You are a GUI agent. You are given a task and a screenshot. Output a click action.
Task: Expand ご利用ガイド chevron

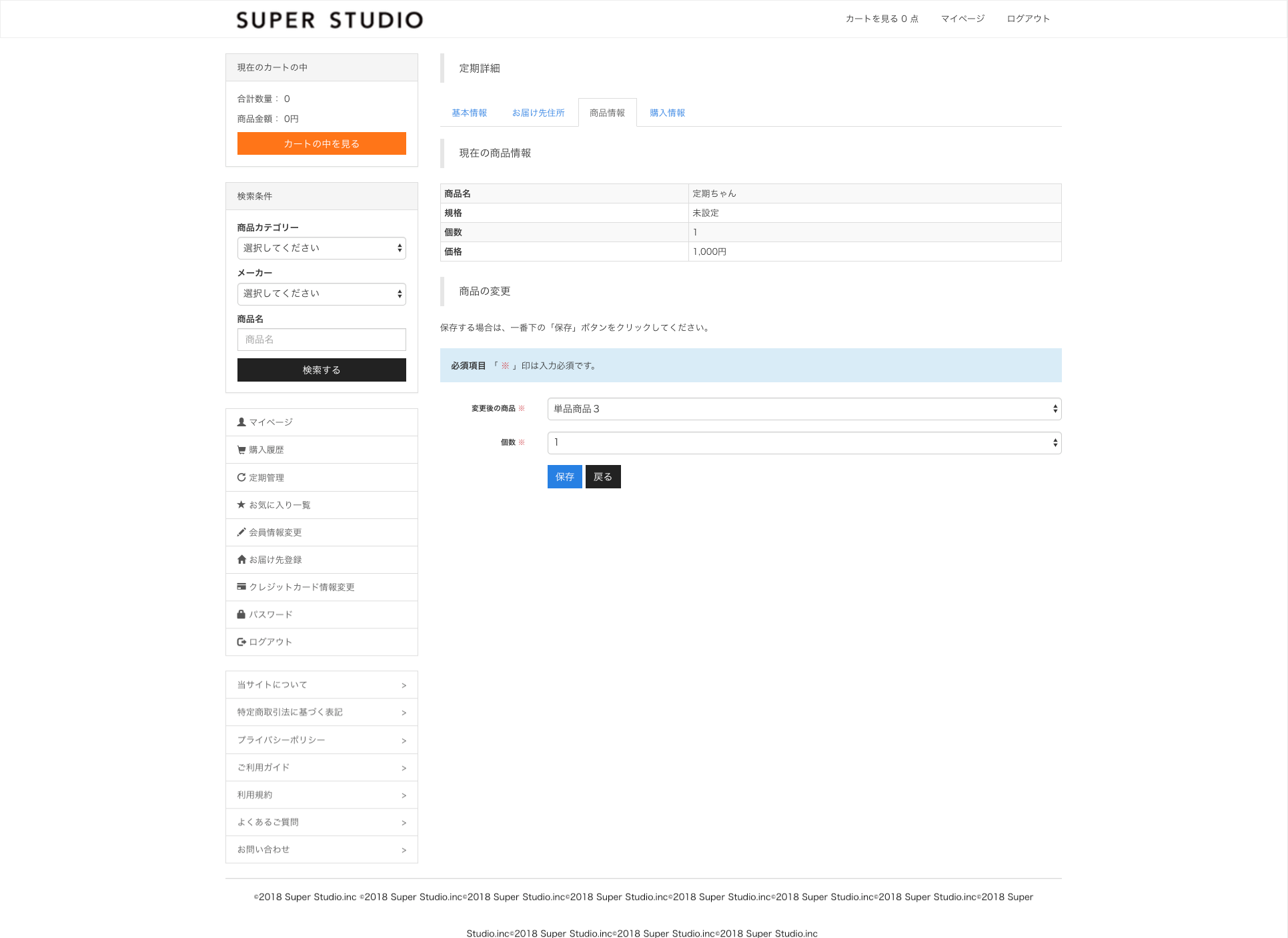[x=404, y=768]
